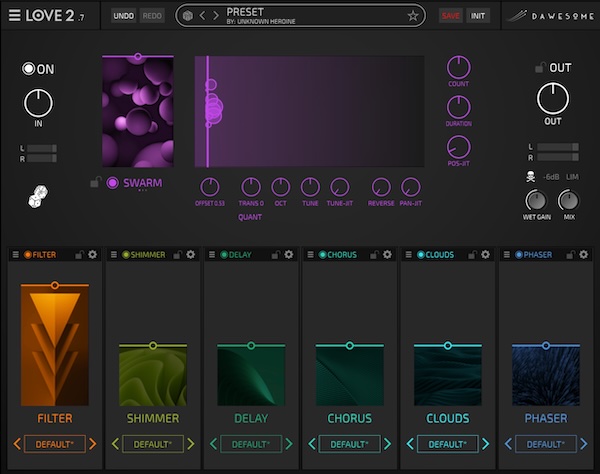600x474 pixels.
Task: Open the DELAY module hamburger menu
Action: (x=212, y=254)
